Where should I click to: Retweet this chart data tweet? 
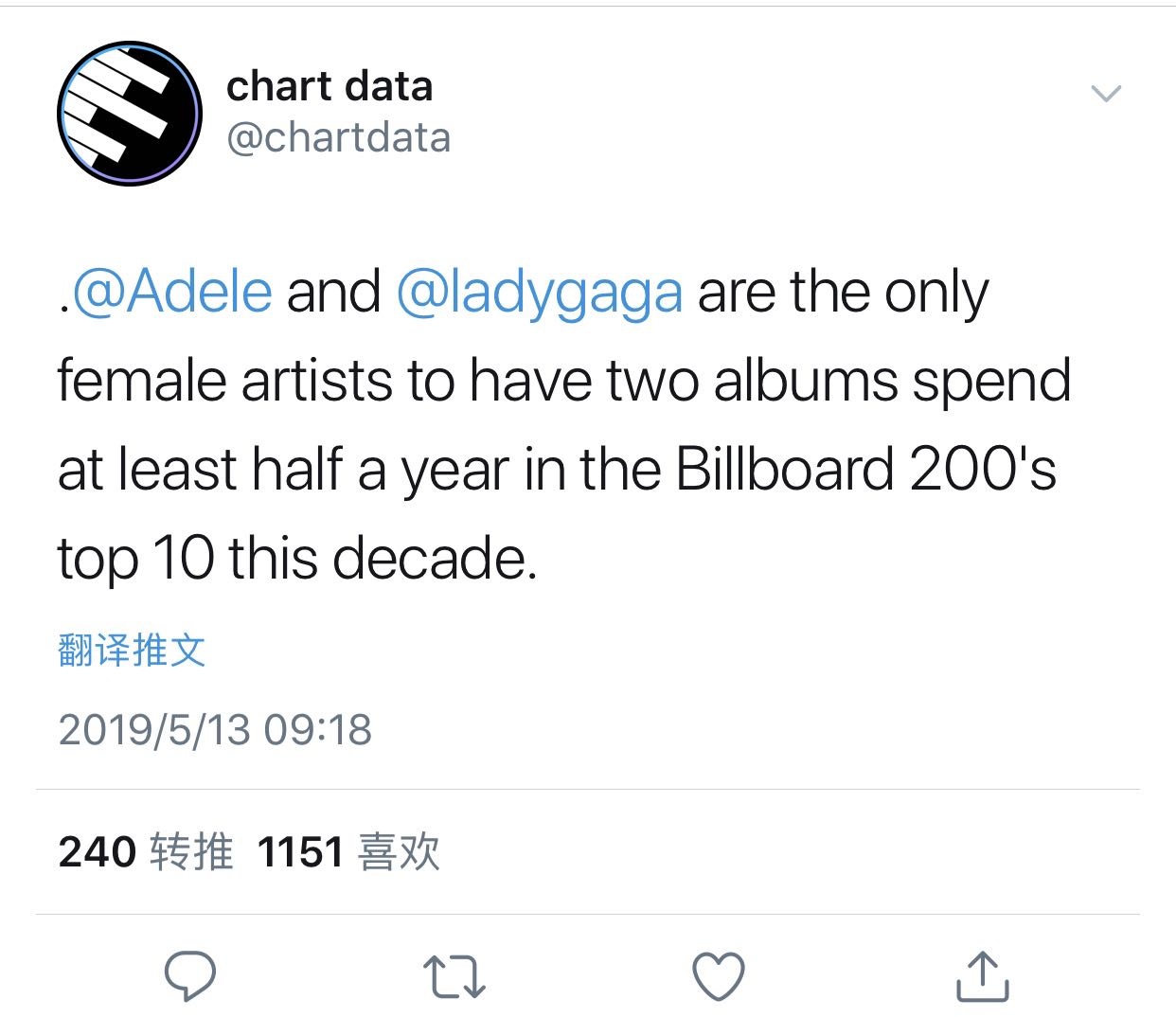click(454, 976)
